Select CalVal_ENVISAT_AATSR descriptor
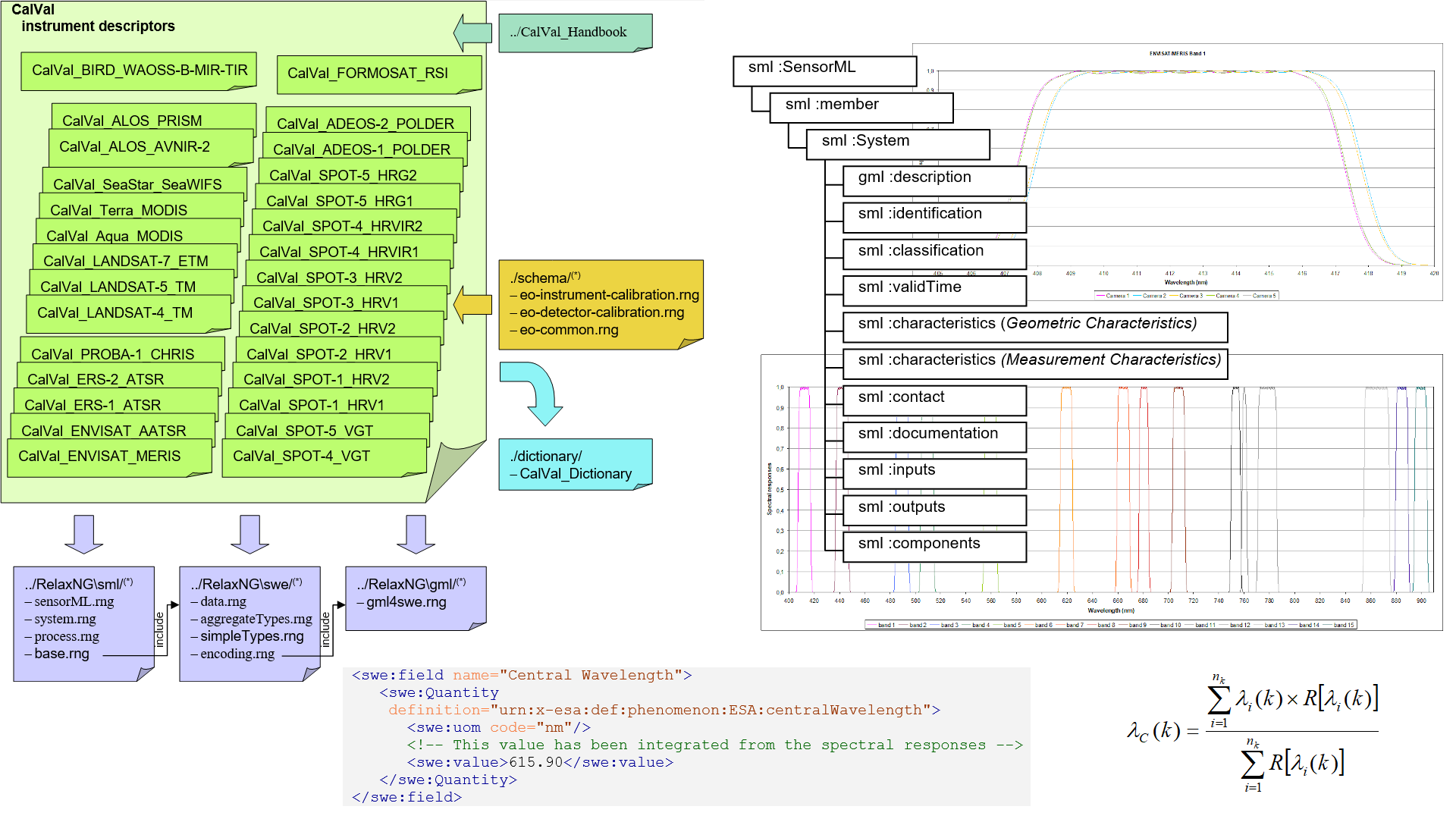The image size is (1456, 819). click(113, 429)
